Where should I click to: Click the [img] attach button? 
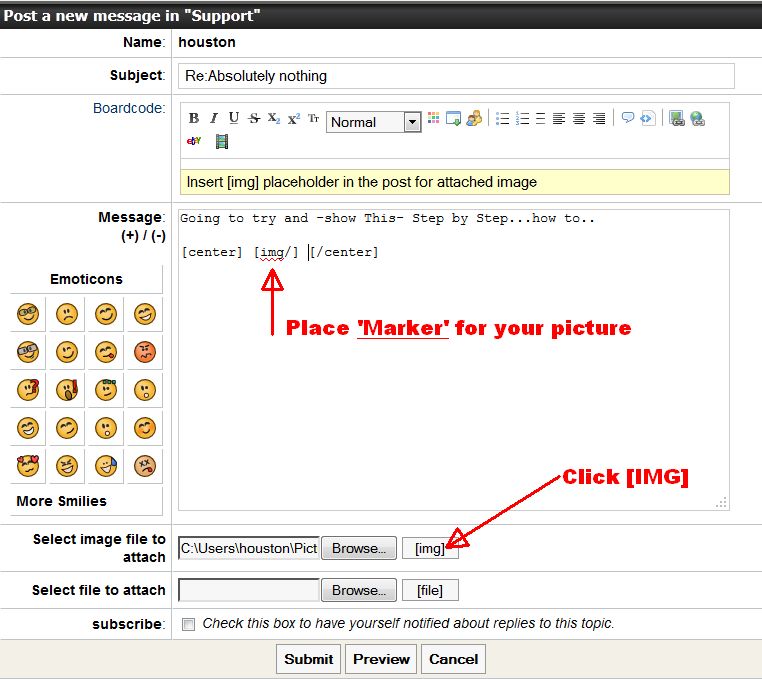pyautogui.click(x=430, y=548)
